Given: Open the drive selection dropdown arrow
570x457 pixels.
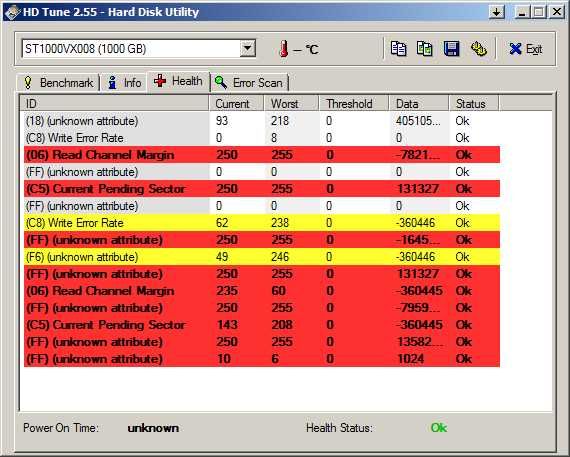Looking at the screenshot, I should coord(247,48).
